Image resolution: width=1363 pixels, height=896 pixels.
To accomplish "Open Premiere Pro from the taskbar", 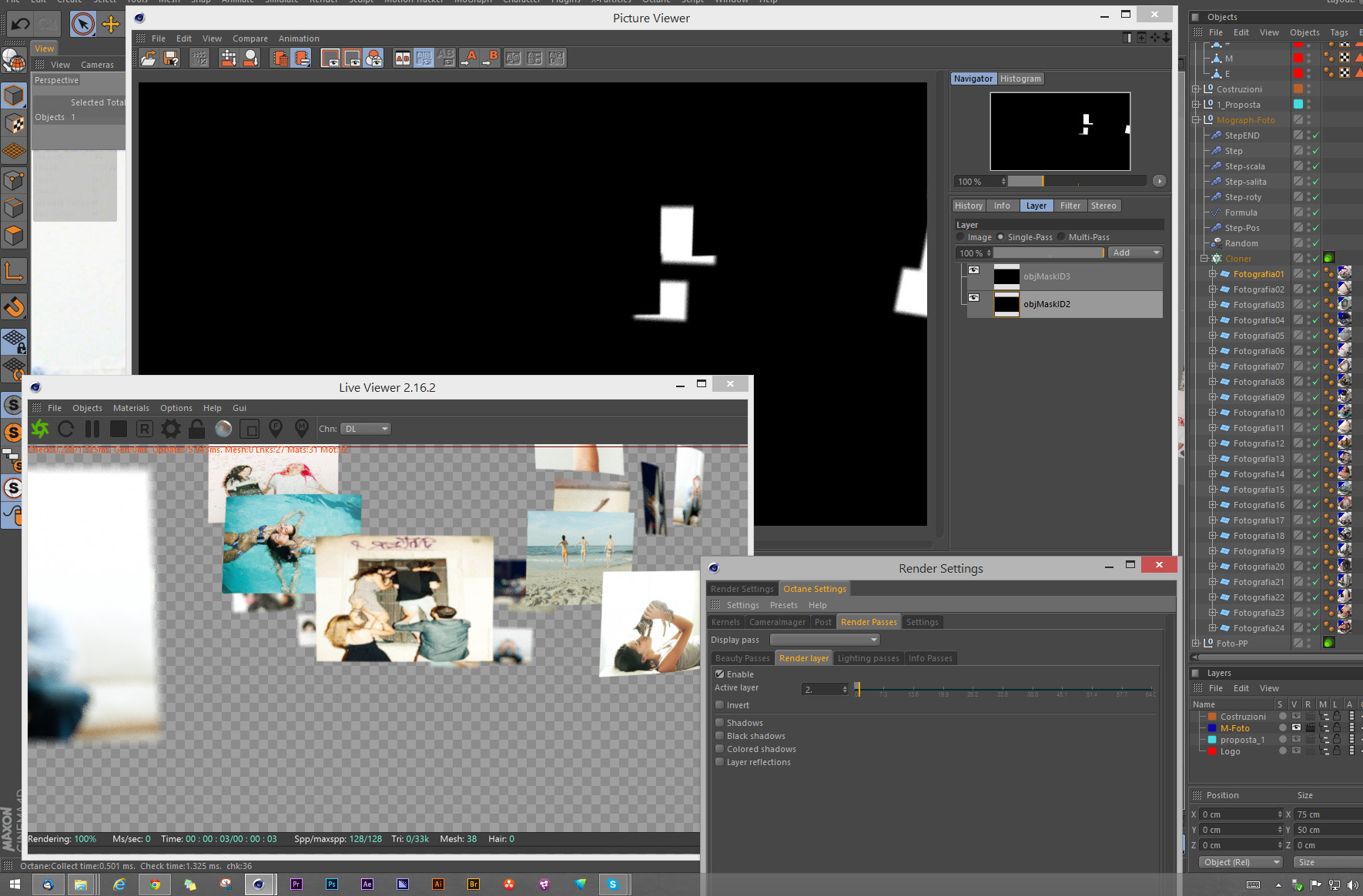I will pos(296,884).
